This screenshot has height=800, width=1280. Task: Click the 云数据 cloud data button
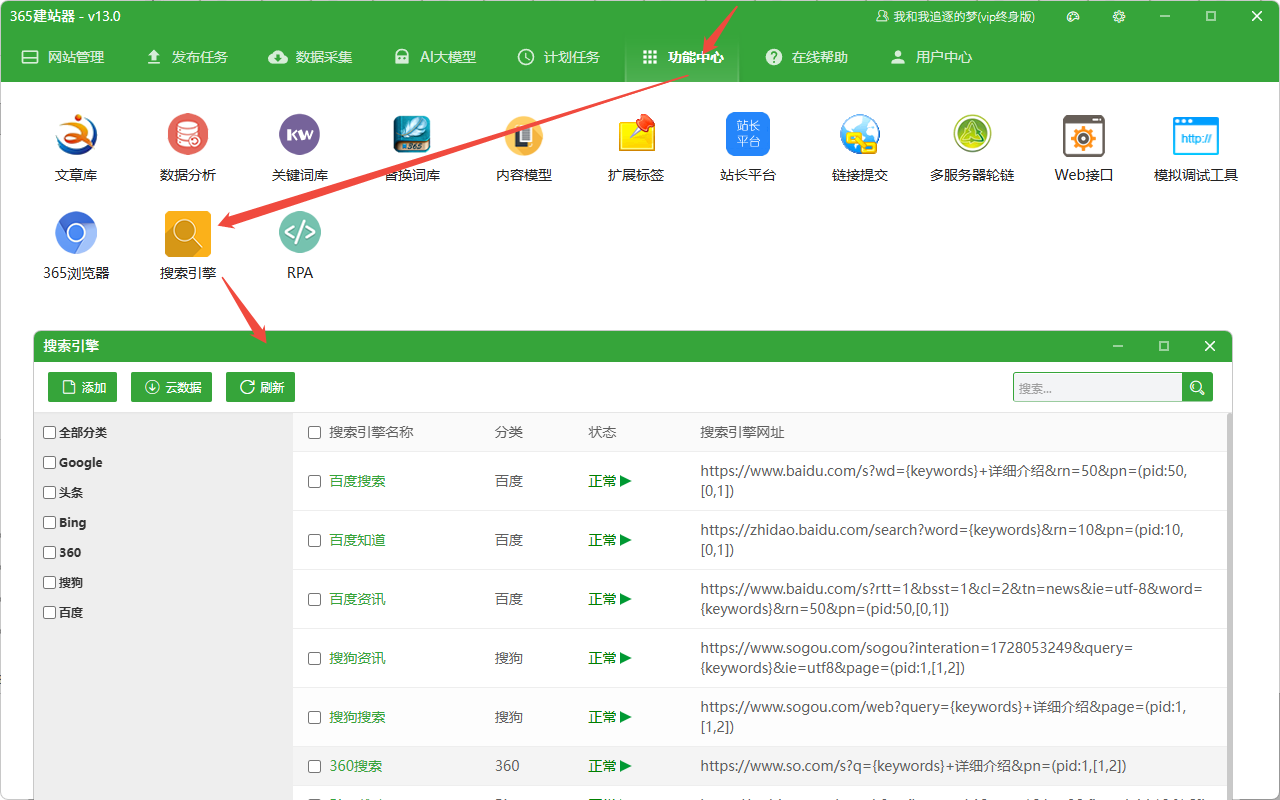pyautogui.click(x=171, y=387)
